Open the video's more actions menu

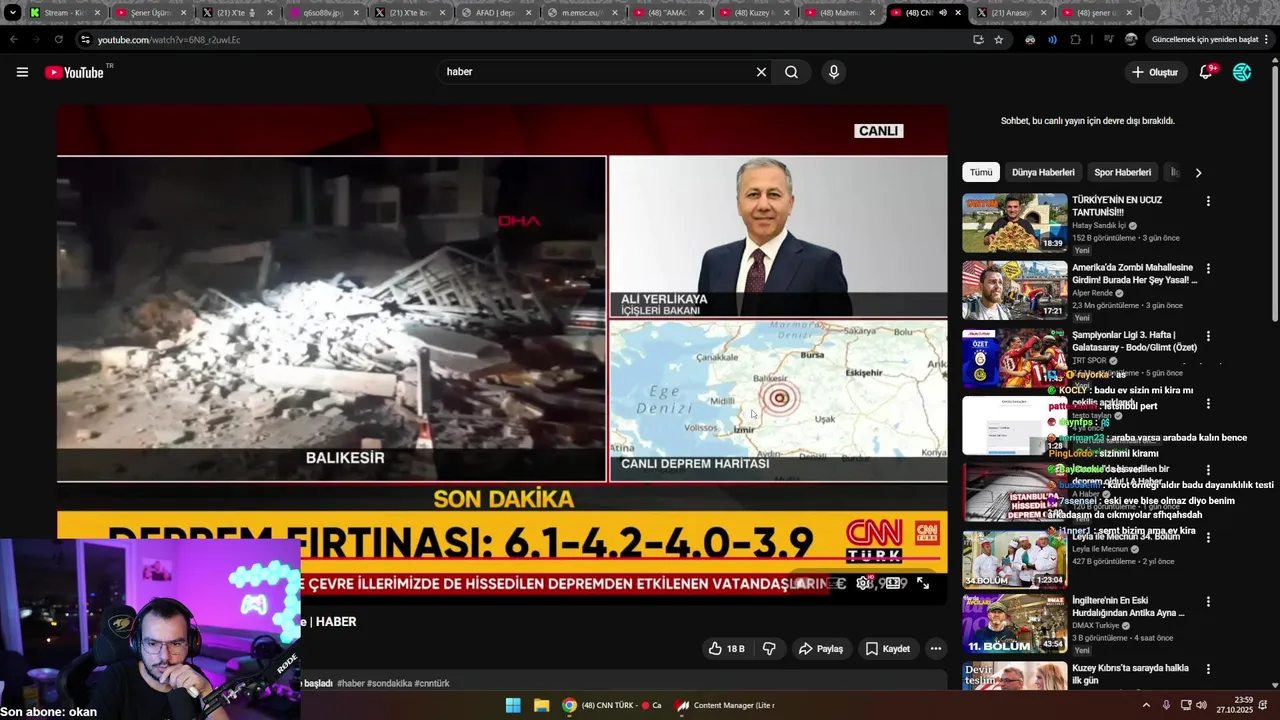[x=936, y=649]
